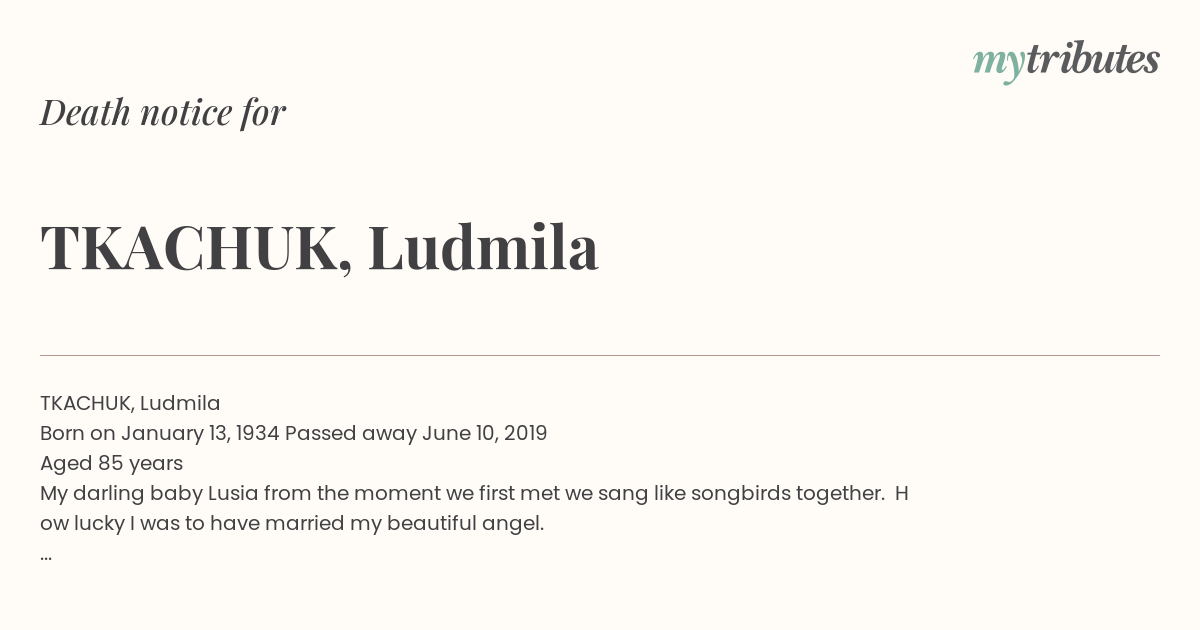Expand the trailing ellipsis for more text

46,555
